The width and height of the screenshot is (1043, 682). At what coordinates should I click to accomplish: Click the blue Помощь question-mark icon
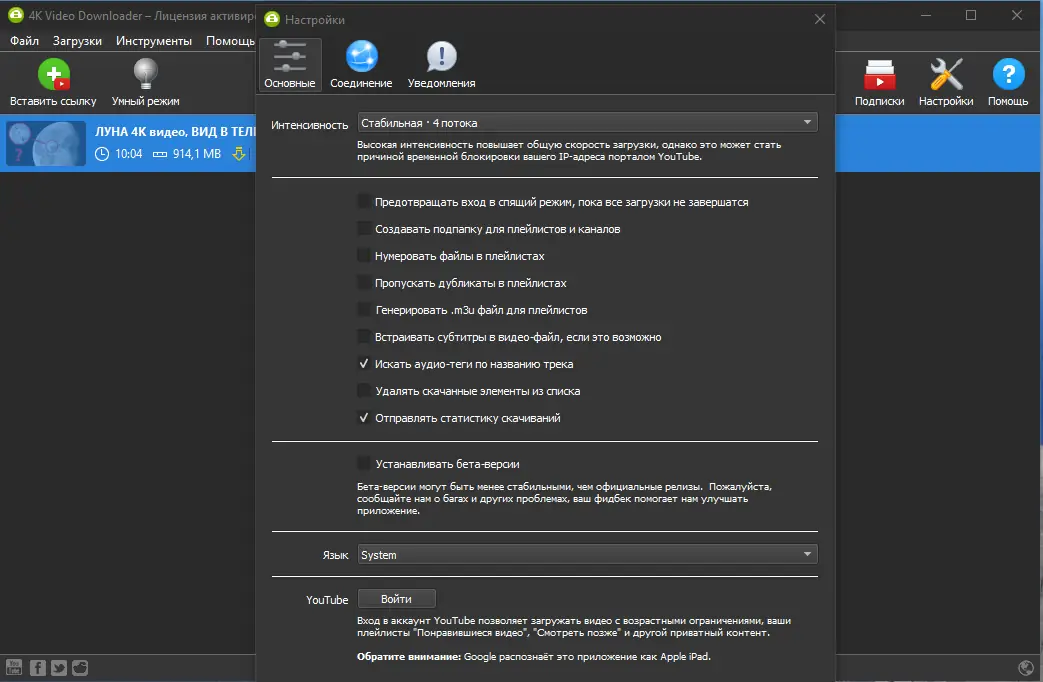tap(1008, 74)
